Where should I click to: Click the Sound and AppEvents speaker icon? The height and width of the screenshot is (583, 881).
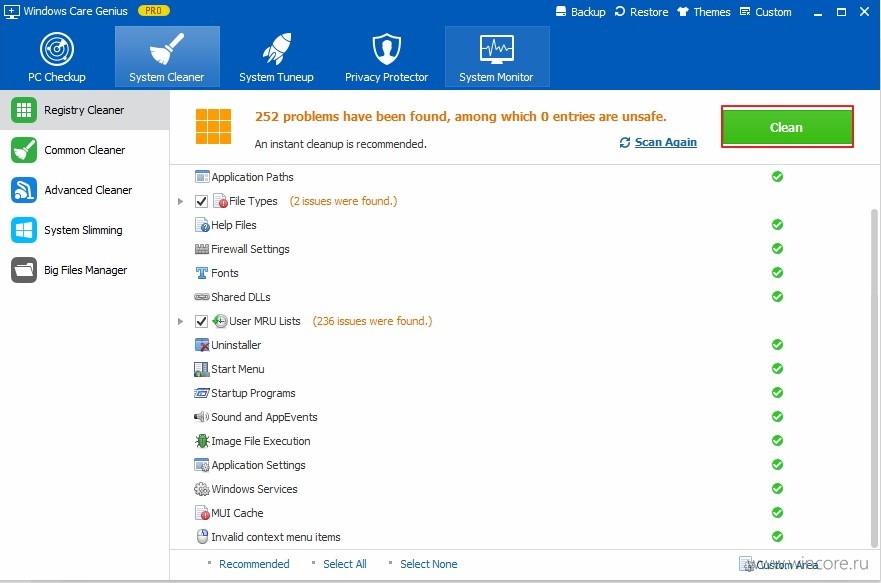click(201, 417)
